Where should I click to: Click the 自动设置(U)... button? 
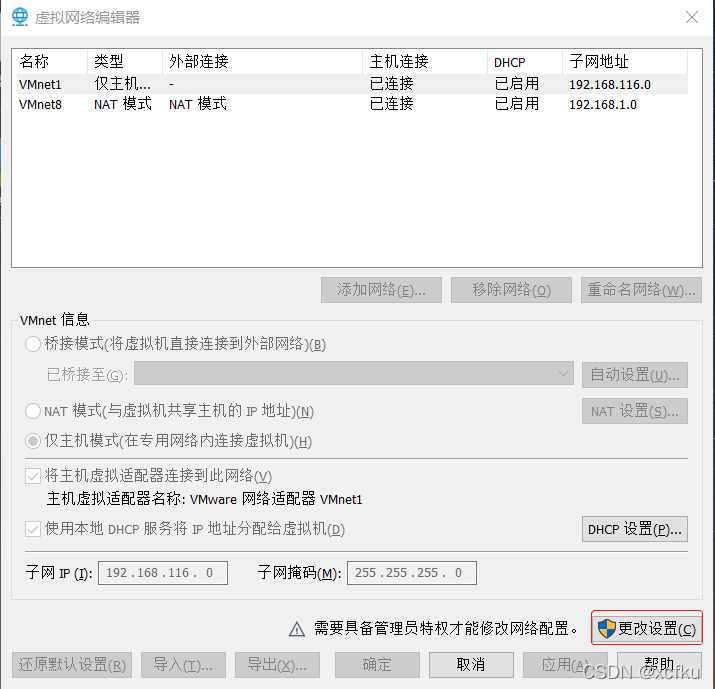tap(635, 375)
